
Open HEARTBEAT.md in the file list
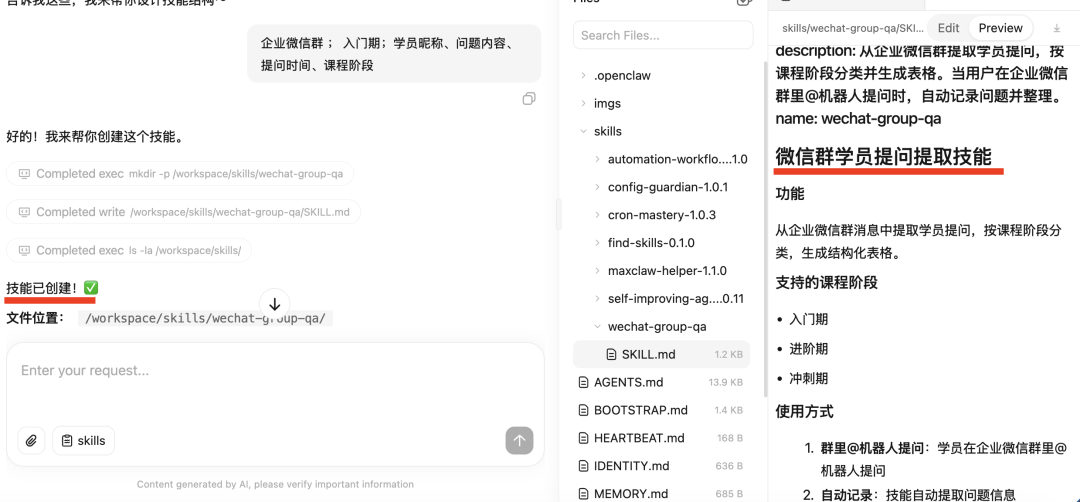(x=661, y=438)
